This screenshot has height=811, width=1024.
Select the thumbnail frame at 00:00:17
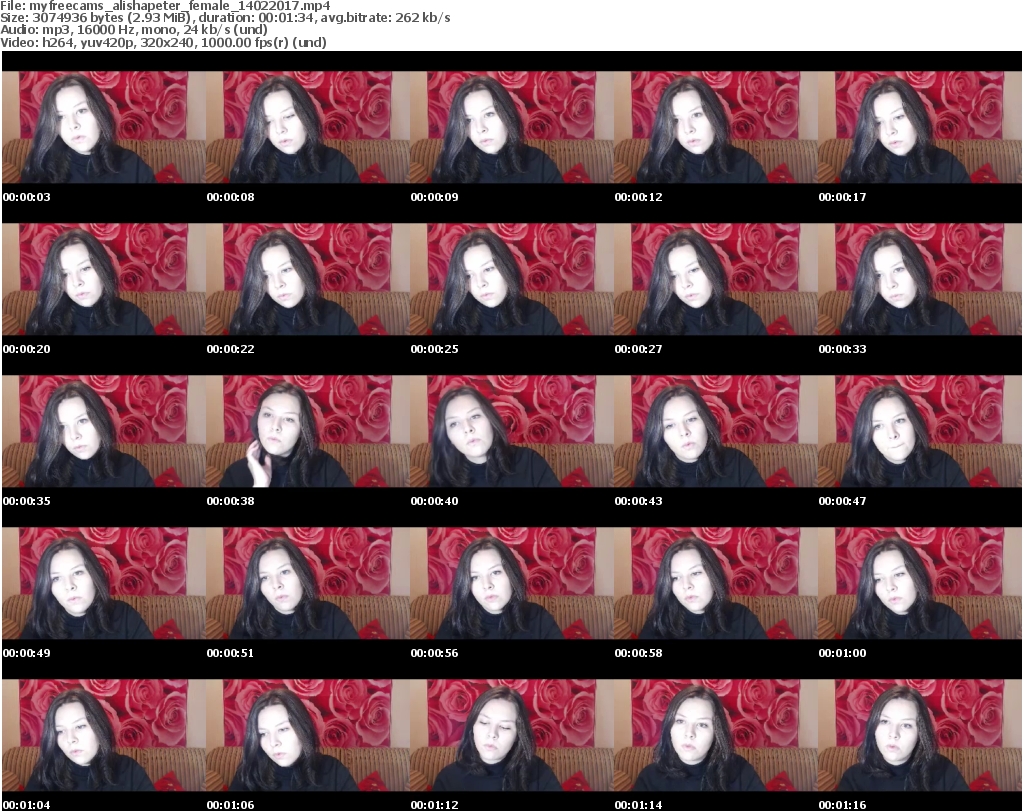(x=920, y=127)
